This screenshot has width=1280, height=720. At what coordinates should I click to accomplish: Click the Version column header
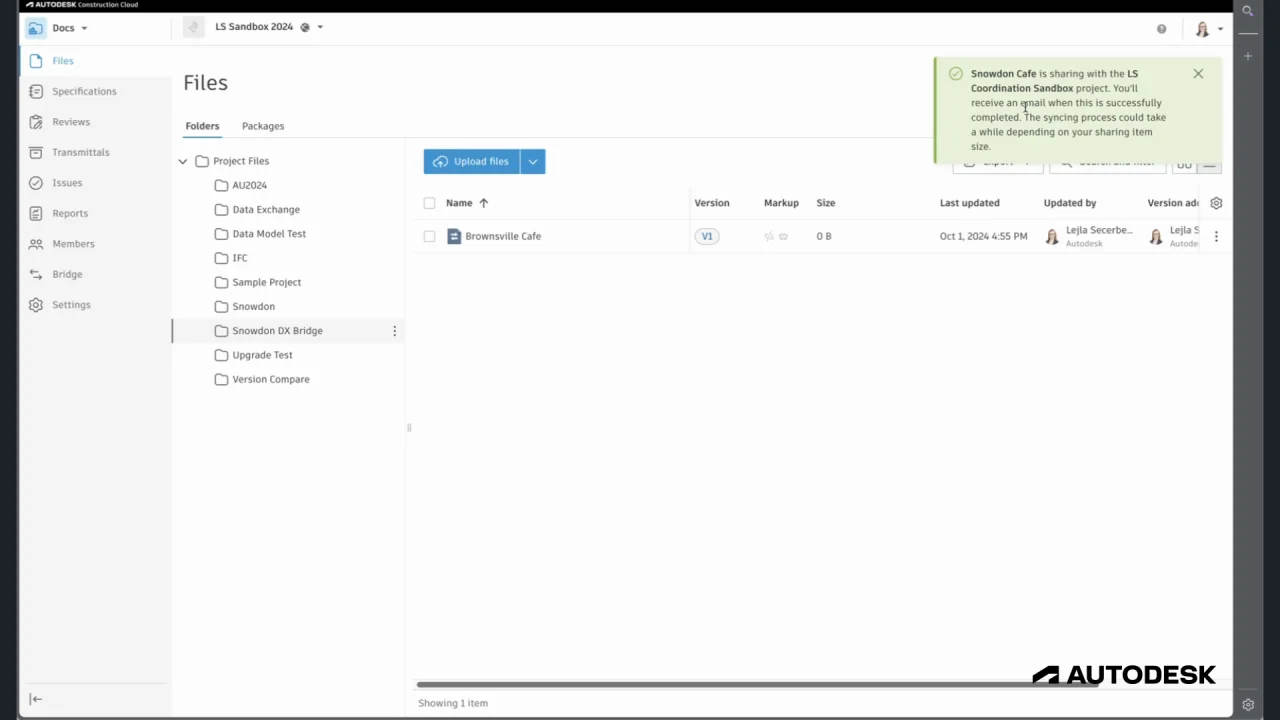[x=712, y=203]
